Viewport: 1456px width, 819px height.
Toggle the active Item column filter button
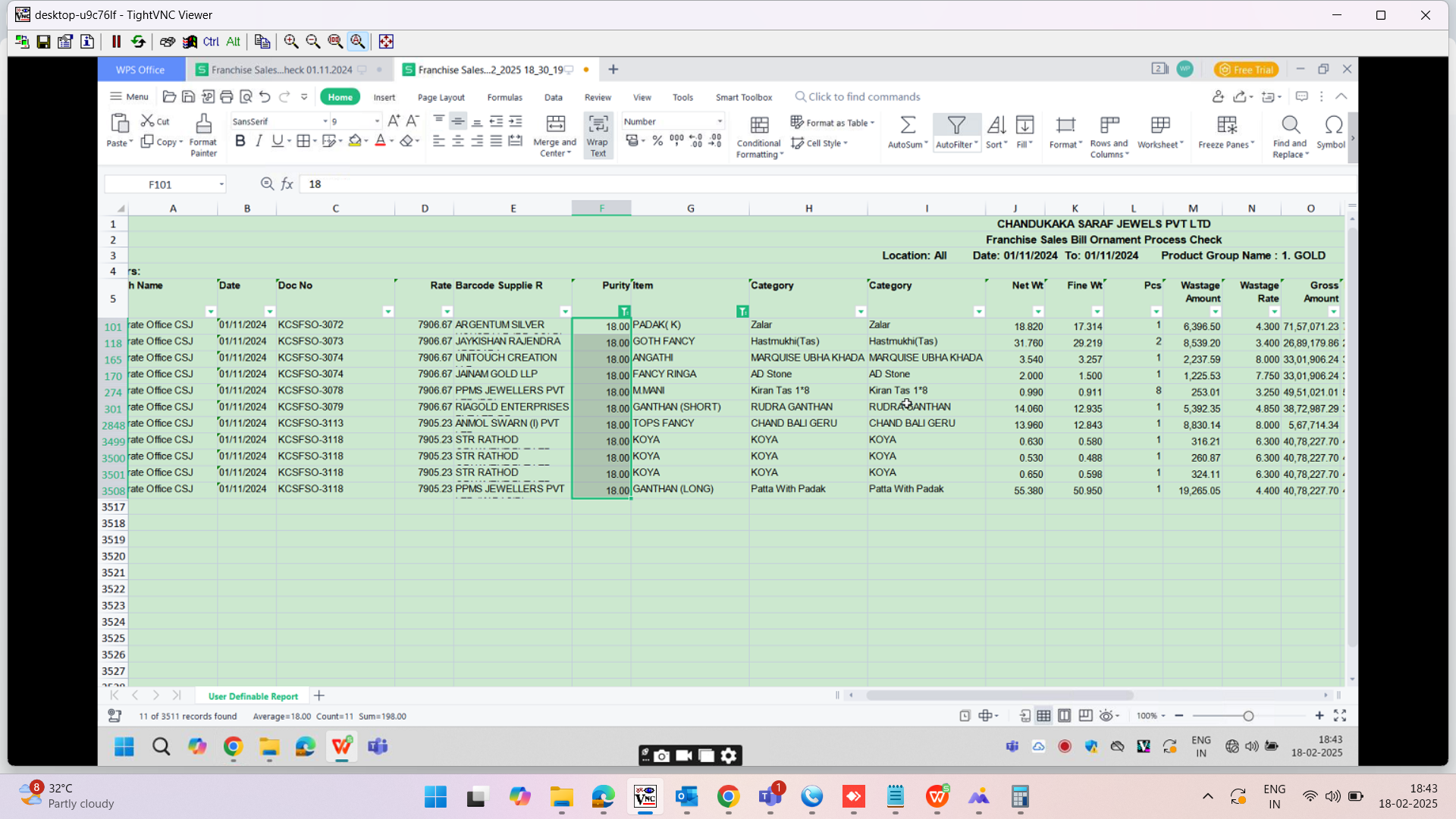click(x=742, y=312)
